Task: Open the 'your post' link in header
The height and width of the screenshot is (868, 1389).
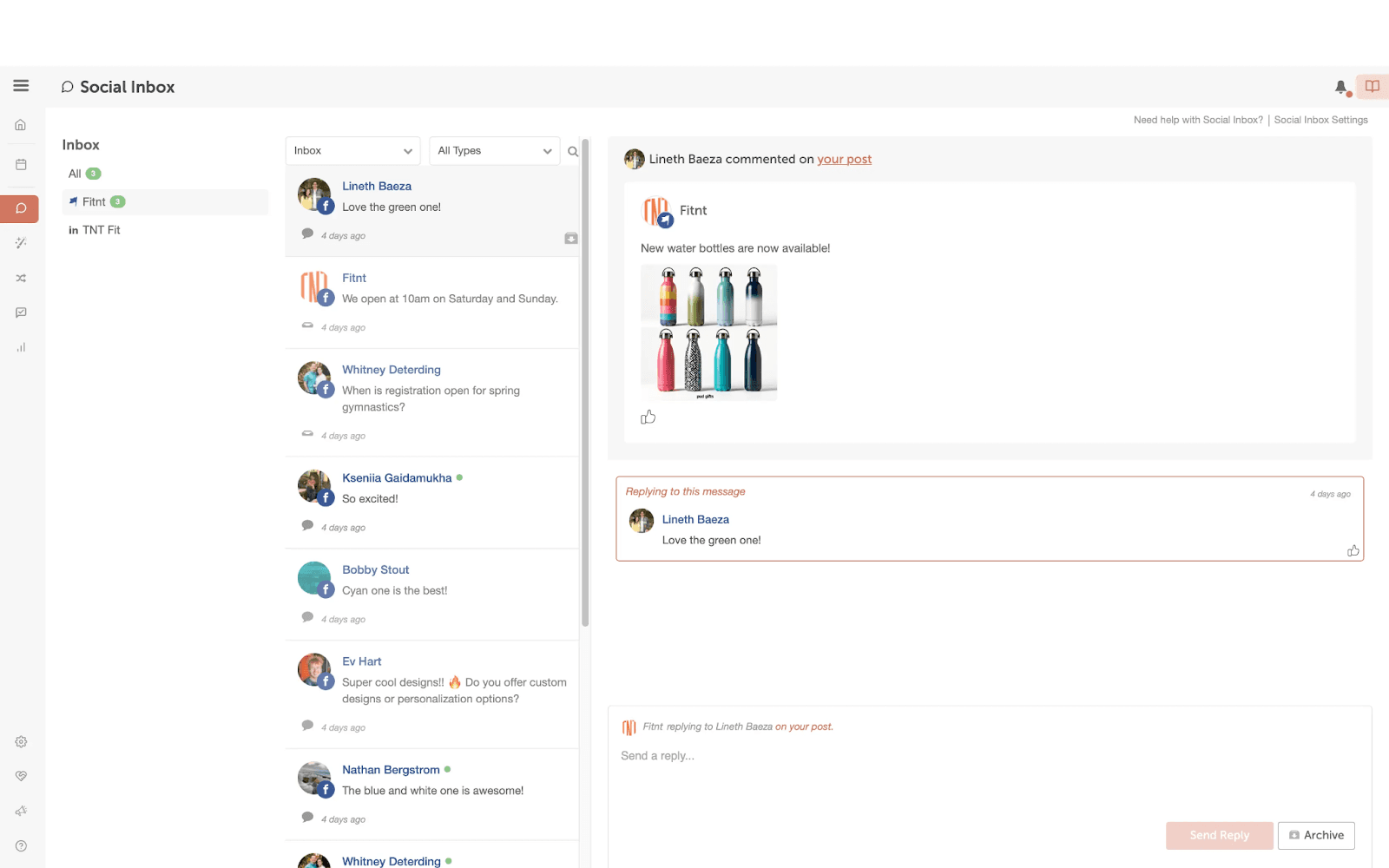Action: click(x=844, y=159)
